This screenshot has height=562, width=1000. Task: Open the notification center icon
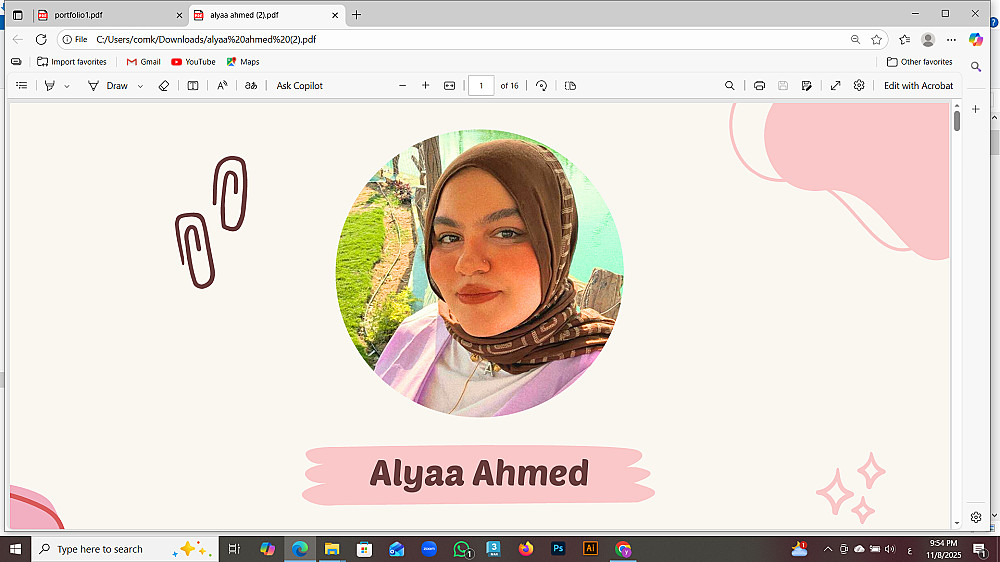tap(980, 549)
